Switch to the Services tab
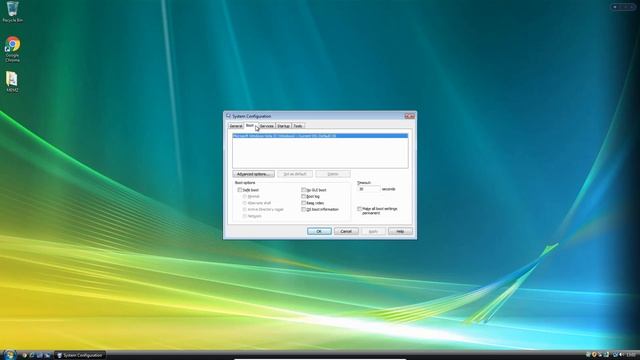The image size is (640, 360). click(x=267, y=126)
